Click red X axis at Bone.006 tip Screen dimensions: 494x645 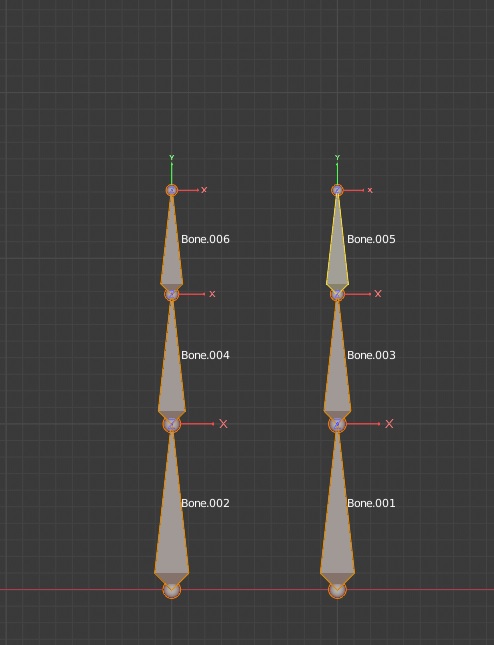pyautogui.click(x=192, y=190)
